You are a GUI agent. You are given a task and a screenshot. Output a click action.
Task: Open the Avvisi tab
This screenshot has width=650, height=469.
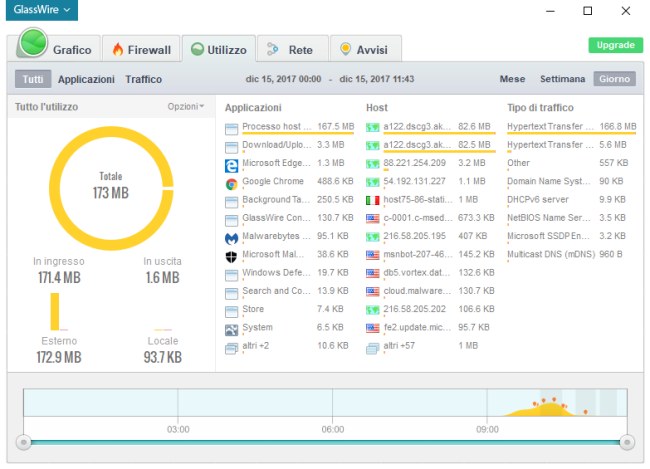point(366,49)
